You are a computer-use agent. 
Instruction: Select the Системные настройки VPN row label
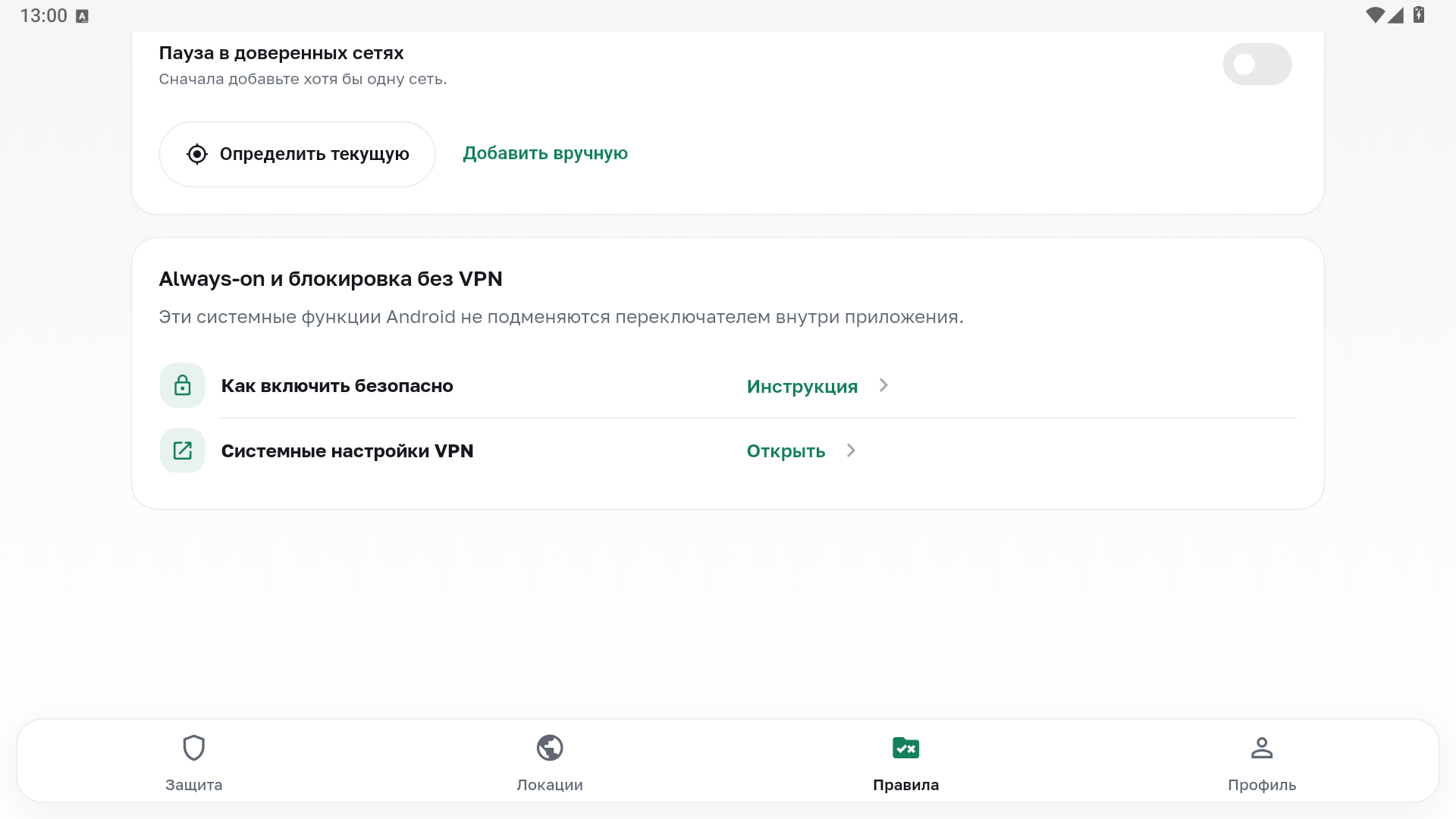tap(347, 451)
